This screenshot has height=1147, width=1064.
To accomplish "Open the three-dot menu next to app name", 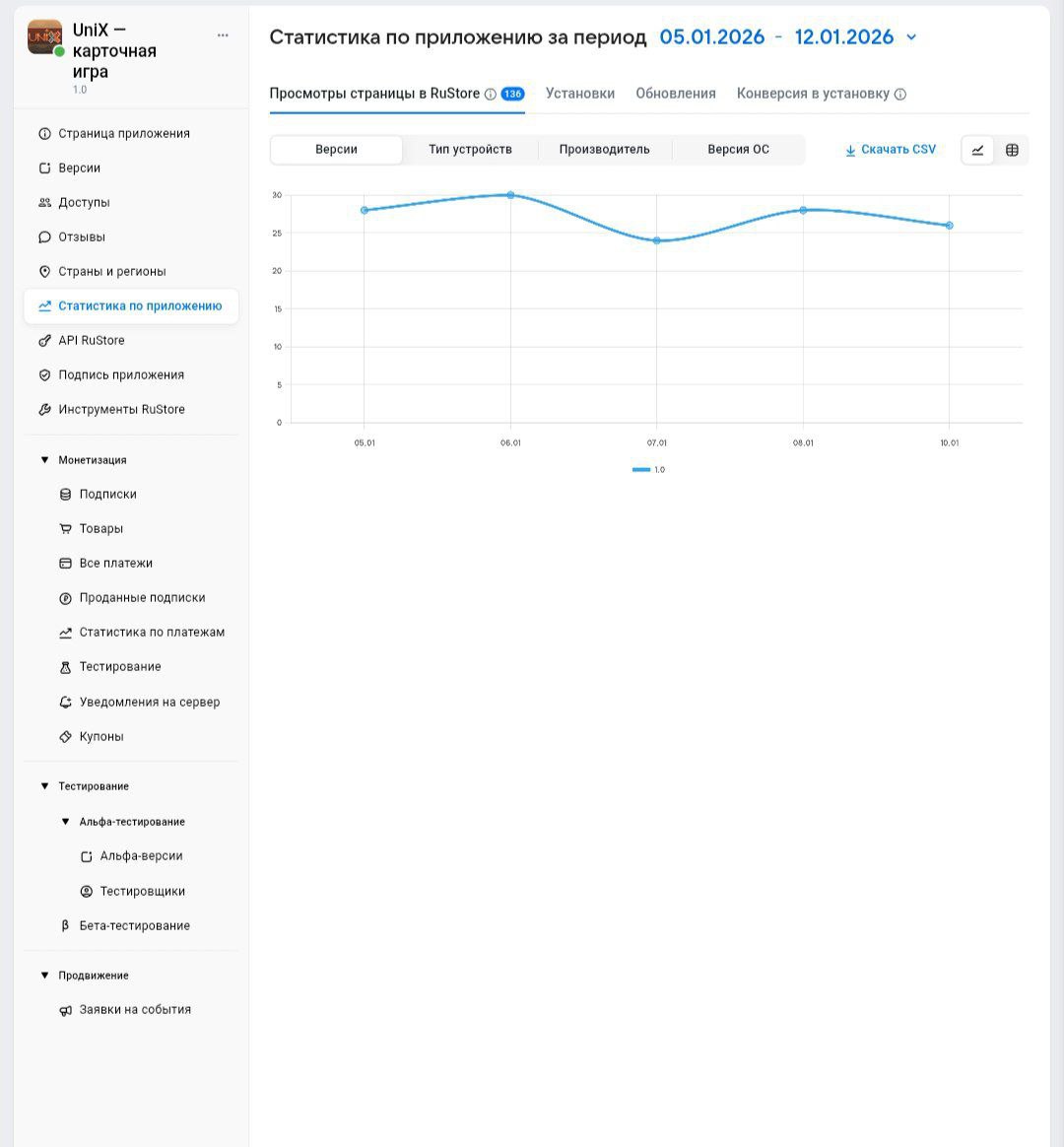I will (x=223, y=35).
